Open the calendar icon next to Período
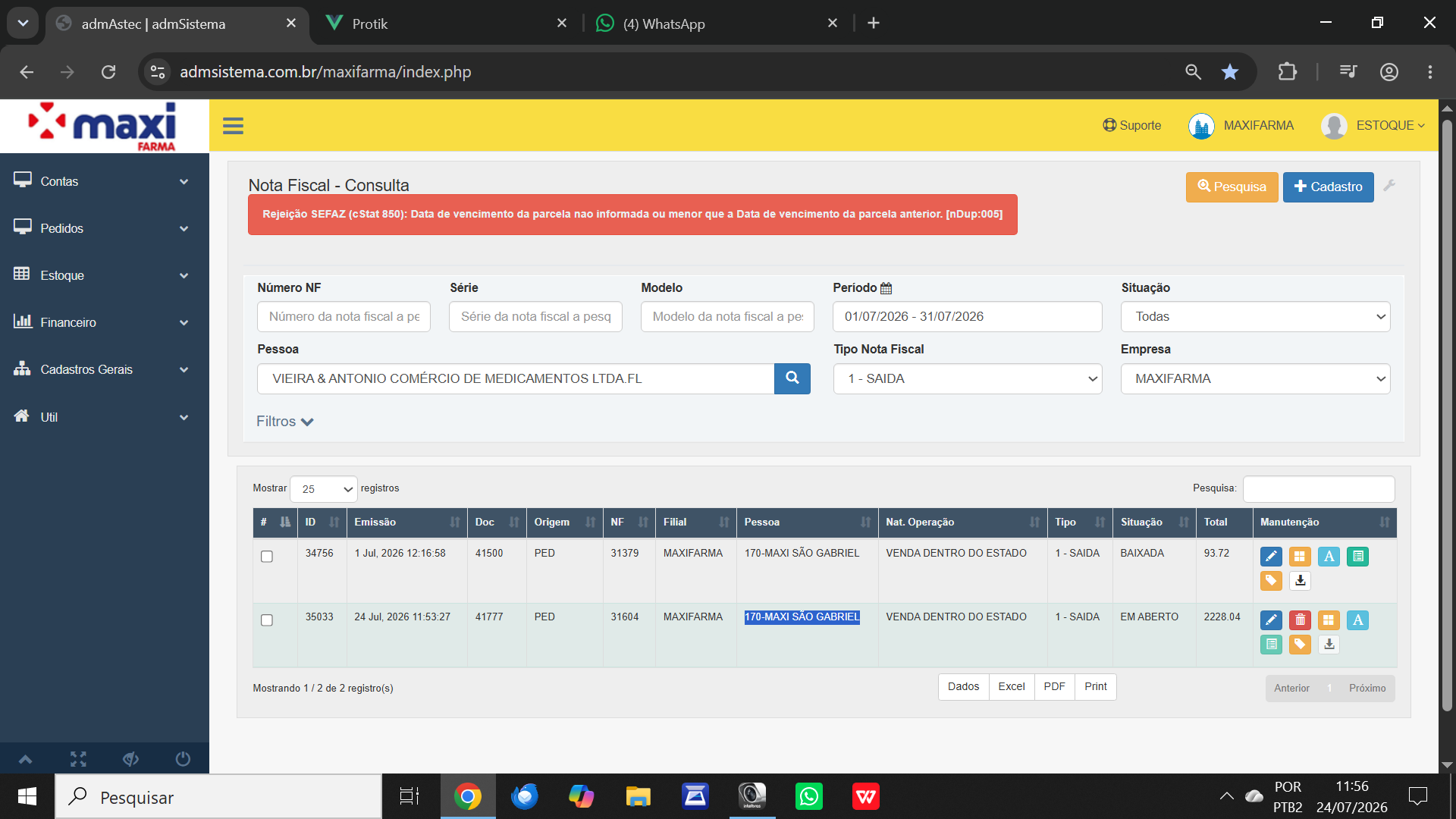1456x819 pixels. [886, 288]
